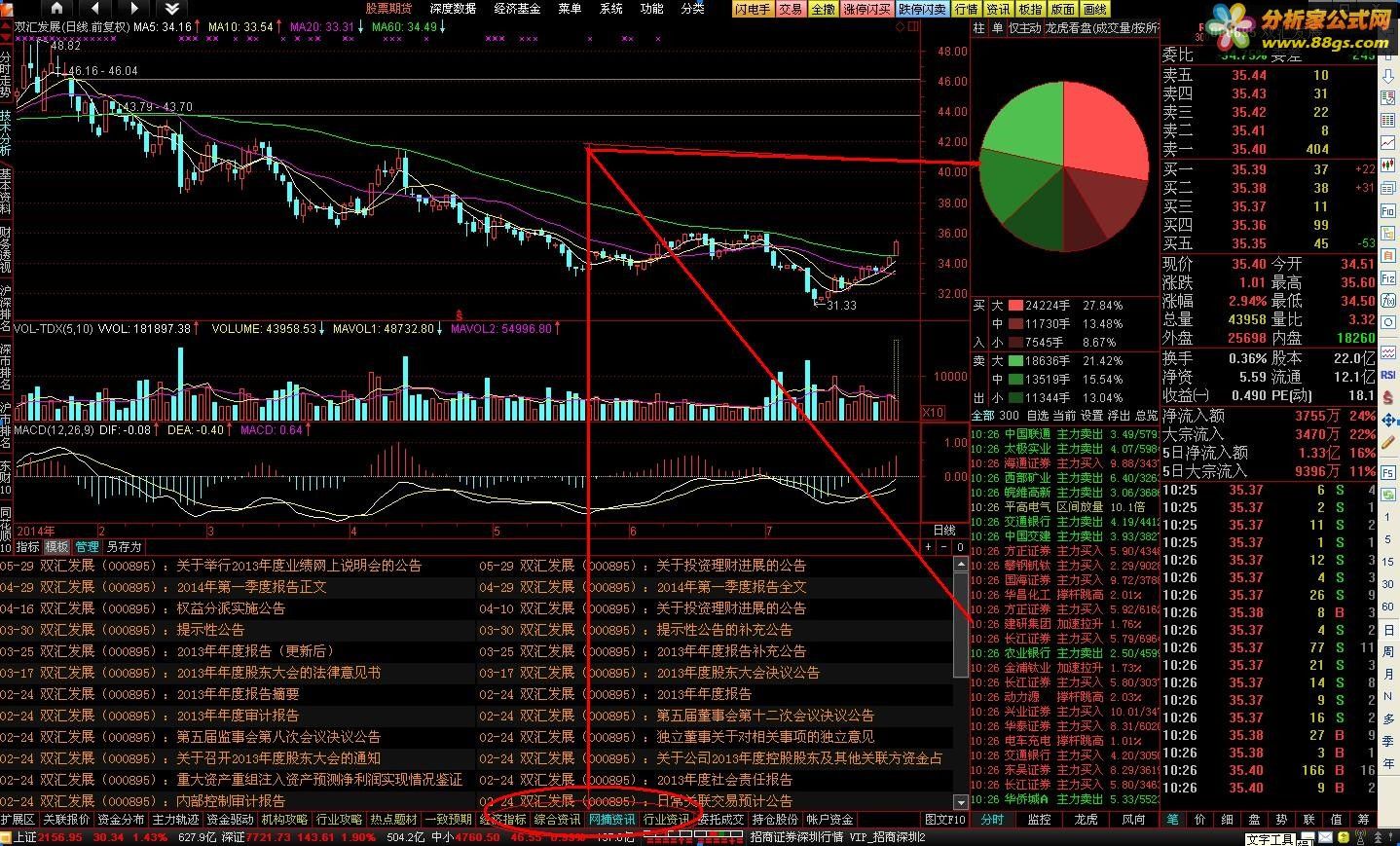
Task: Select the 风向 tab under the alerts list
Action: coord(1133,820)
